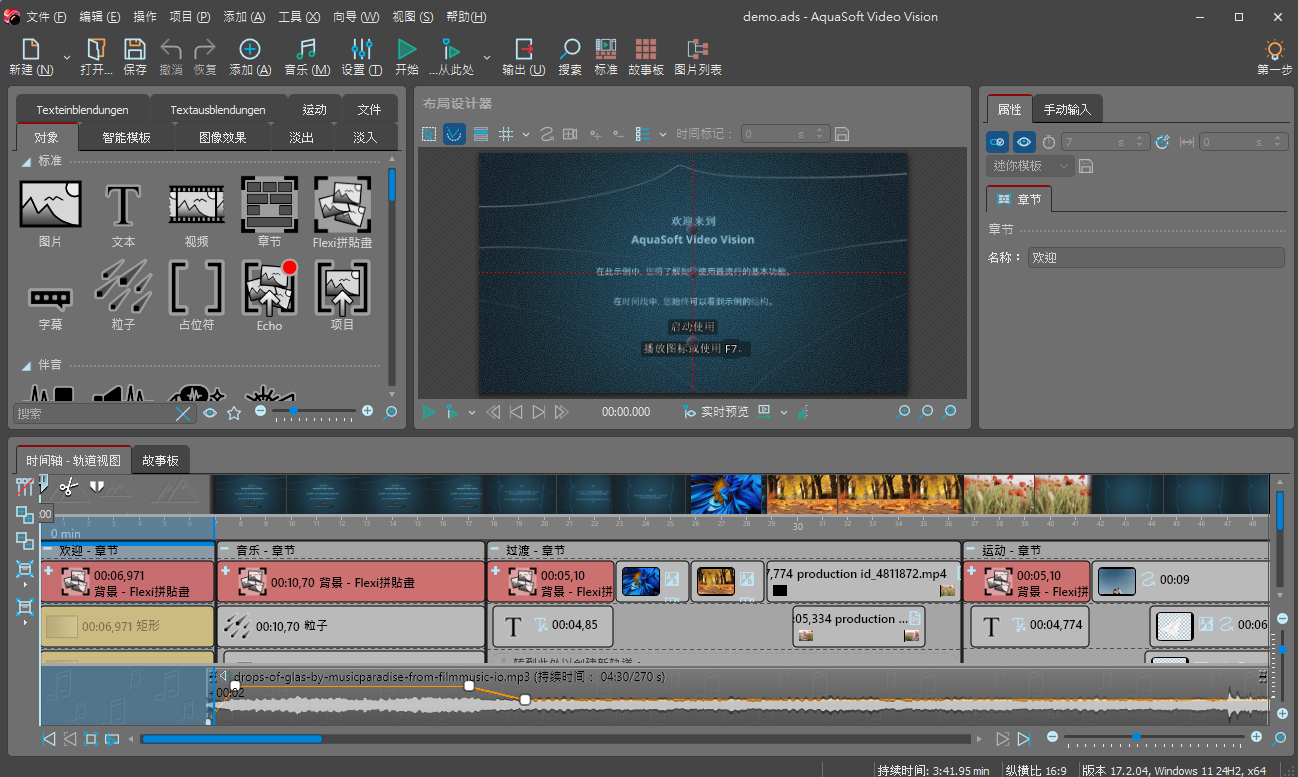Viewport: 1298px width, 777px height.
Task: Click the motion path icon in layout designer
Action: point(547,134)
